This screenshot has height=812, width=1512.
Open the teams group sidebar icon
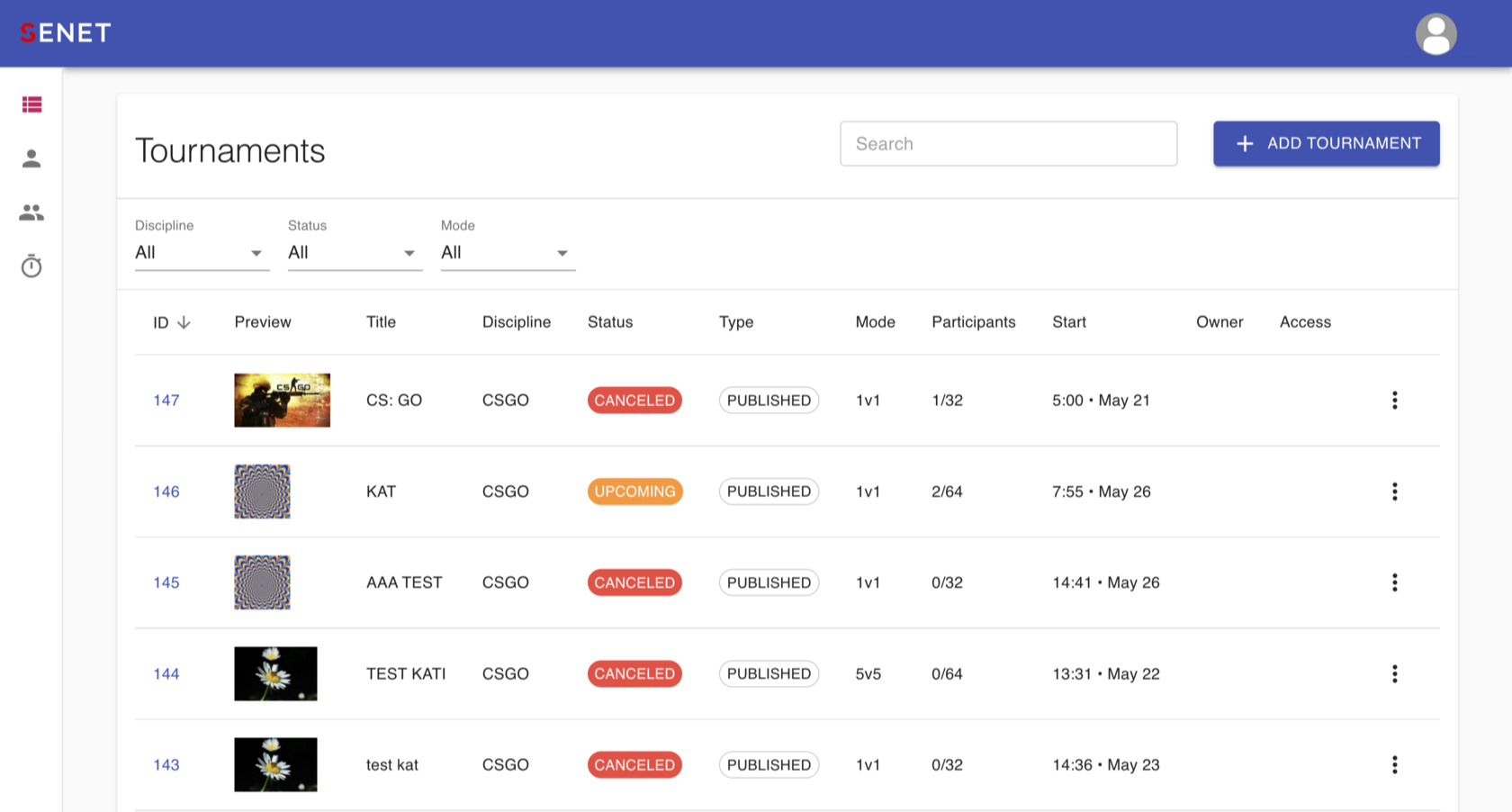pyautogui.click(x=31, y=212)
